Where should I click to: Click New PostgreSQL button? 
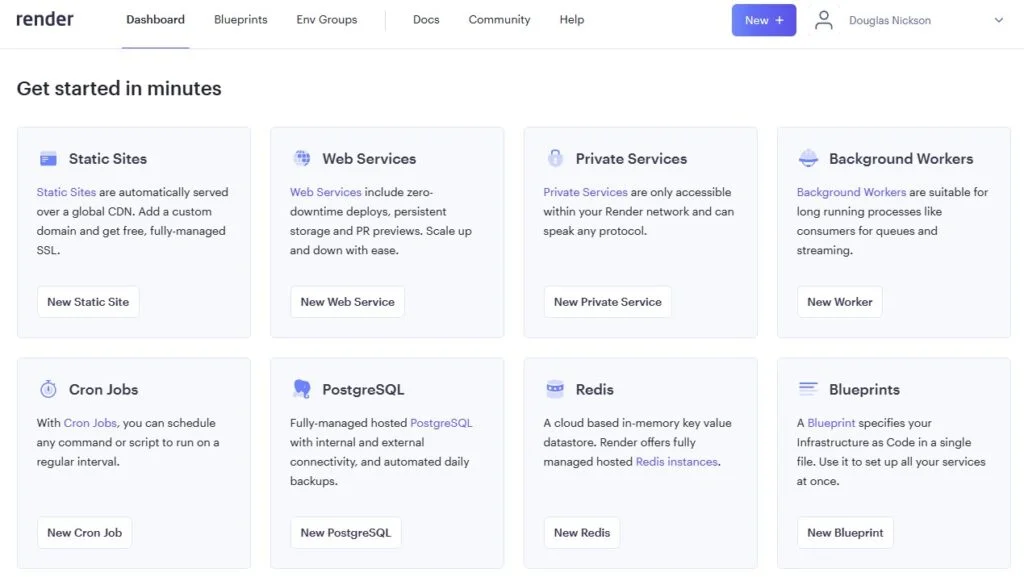[345, 533]
